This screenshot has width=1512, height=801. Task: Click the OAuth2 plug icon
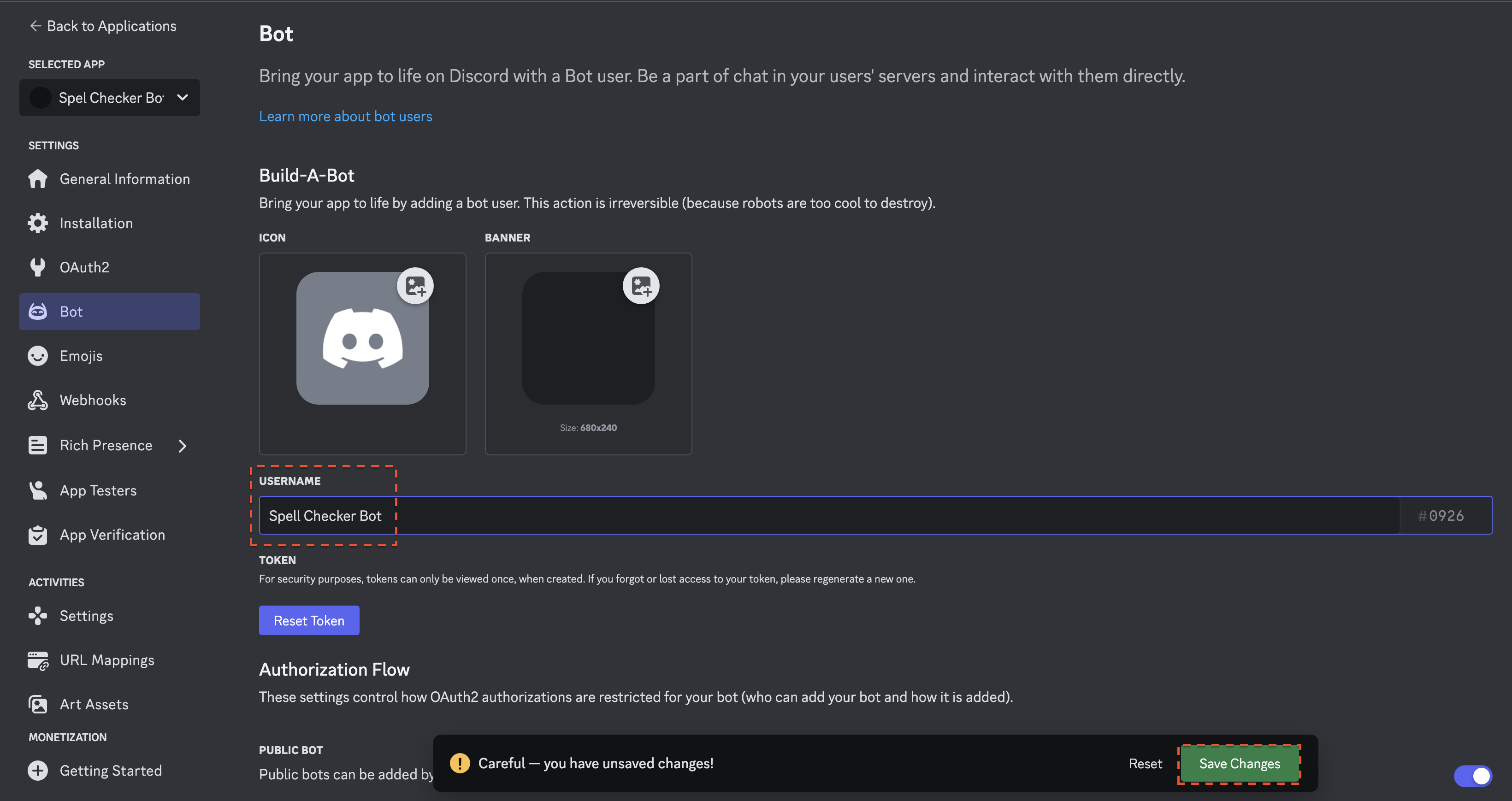pos(37,268)
